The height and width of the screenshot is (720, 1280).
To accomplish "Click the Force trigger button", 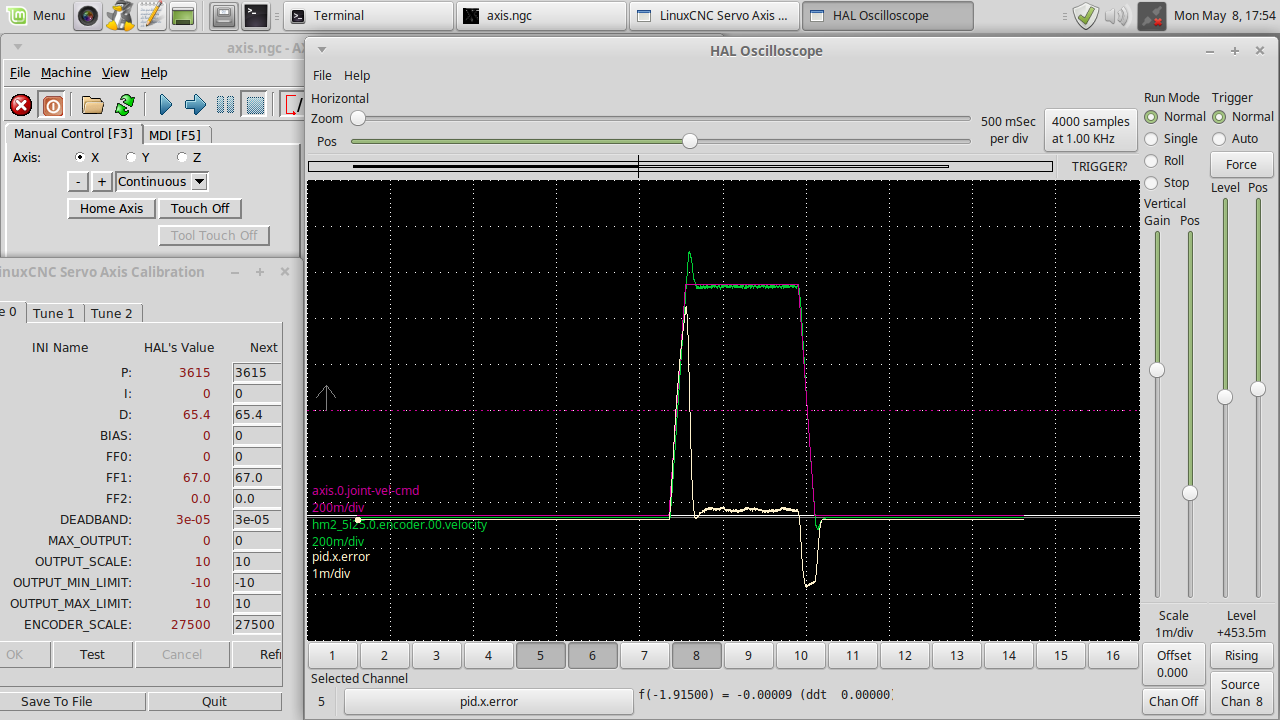I will pos(1241,165).
